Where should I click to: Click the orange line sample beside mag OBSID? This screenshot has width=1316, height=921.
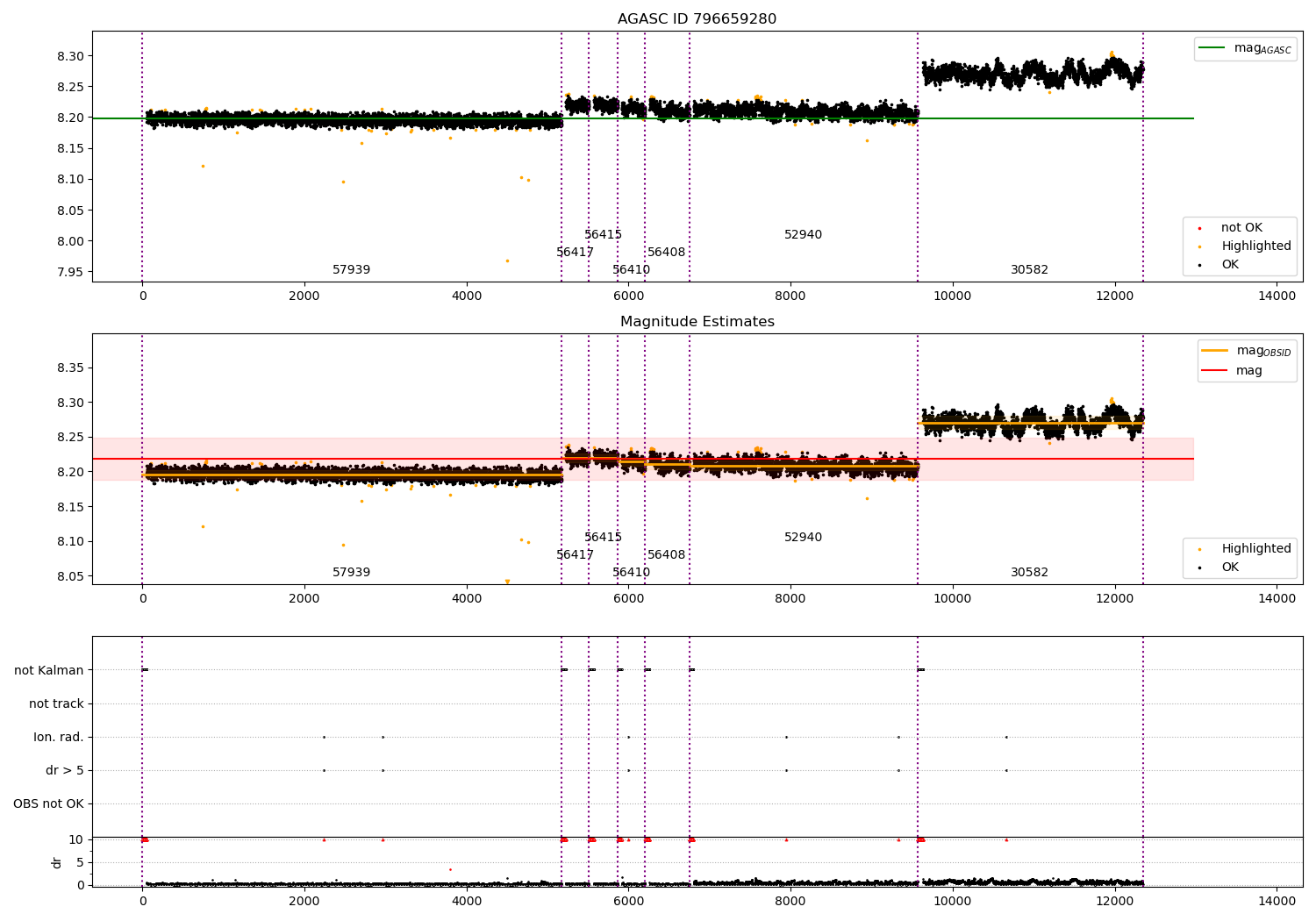click(x=1214, y=351)
